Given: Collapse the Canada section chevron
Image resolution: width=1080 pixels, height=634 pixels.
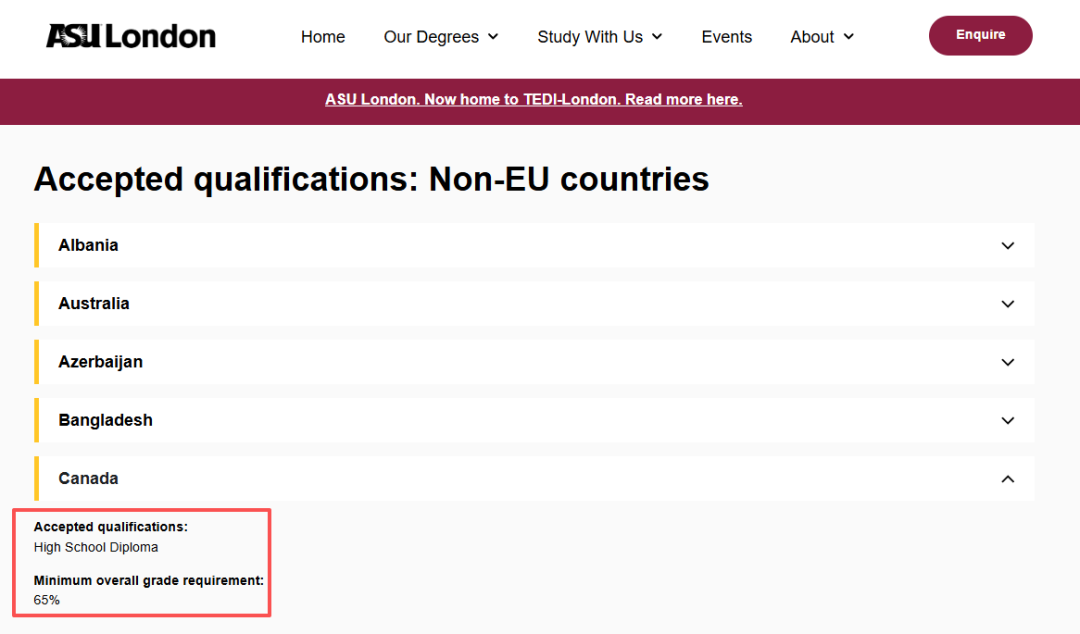Looking at the screenshot, I should [x=1008, y=479].
